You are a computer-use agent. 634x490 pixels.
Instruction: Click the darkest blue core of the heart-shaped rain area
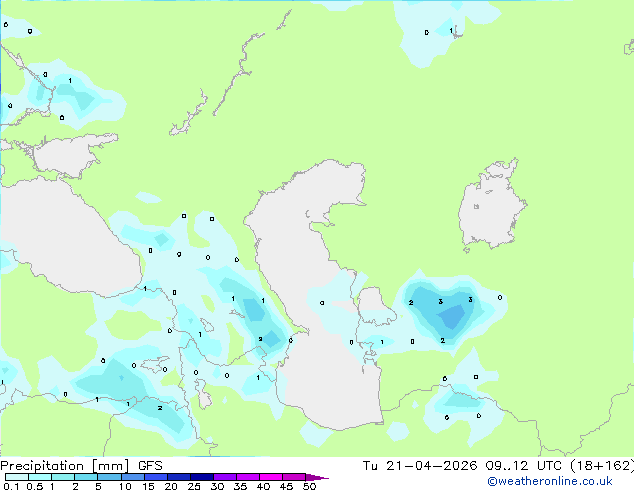tap(452, 317)
